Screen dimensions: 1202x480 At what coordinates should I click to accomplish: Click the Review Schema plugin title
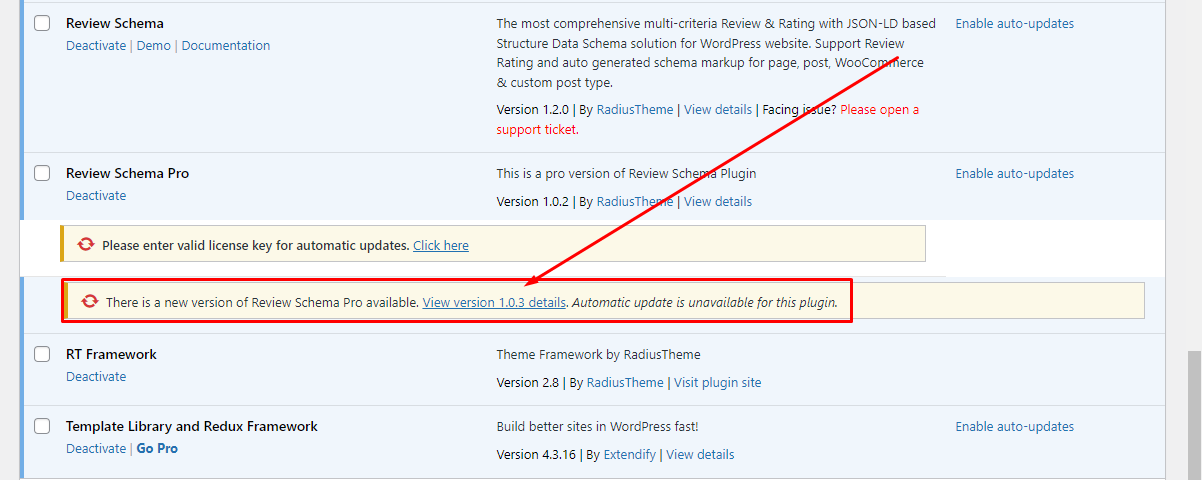[115, 23]
